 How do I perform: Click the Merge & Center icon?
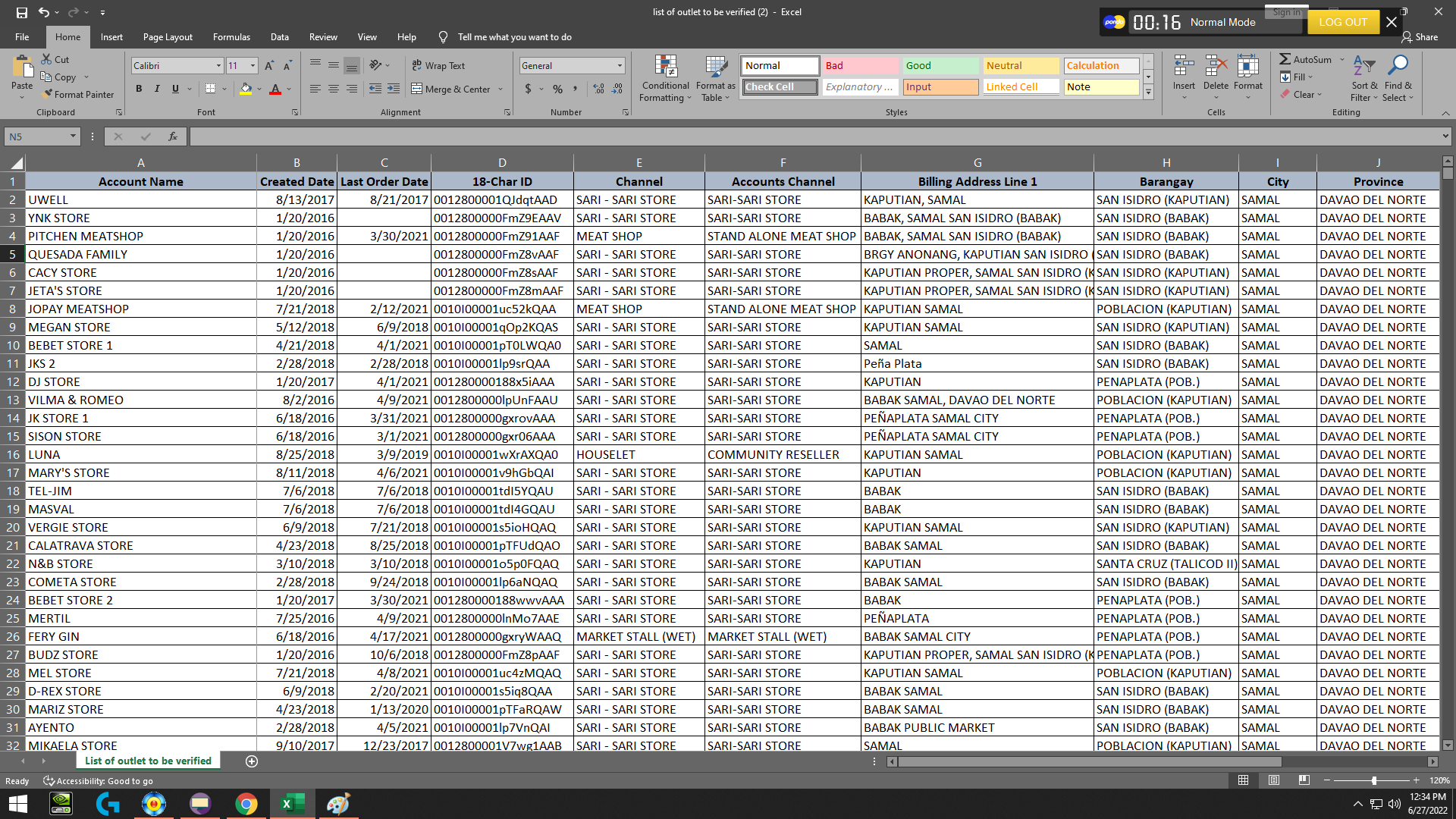(x=417, y=89)
